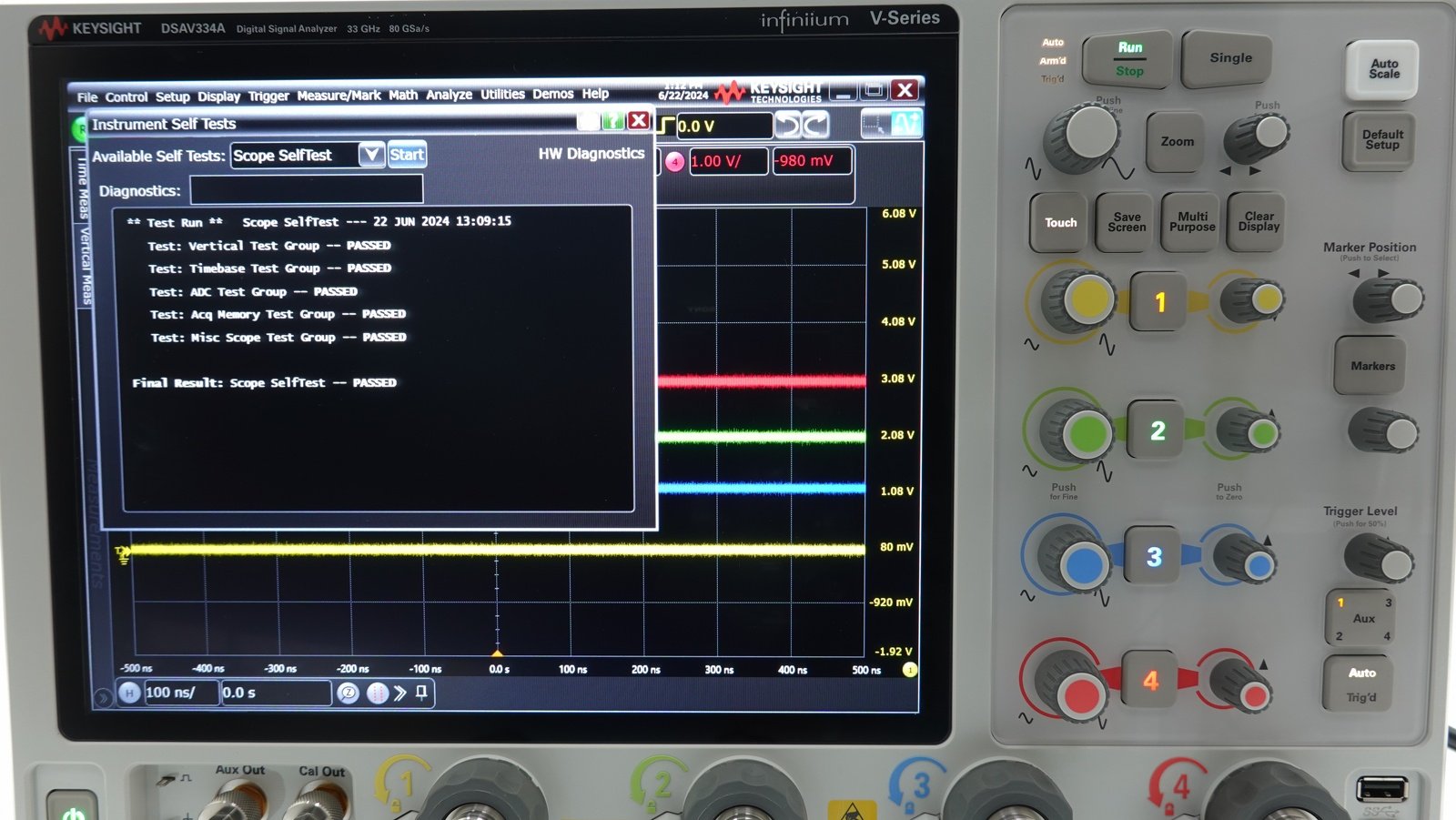Viewport: 1456px width, 820px height.
Task: Edit the trigger level 0.0 V field
Action: pos(723,126)
